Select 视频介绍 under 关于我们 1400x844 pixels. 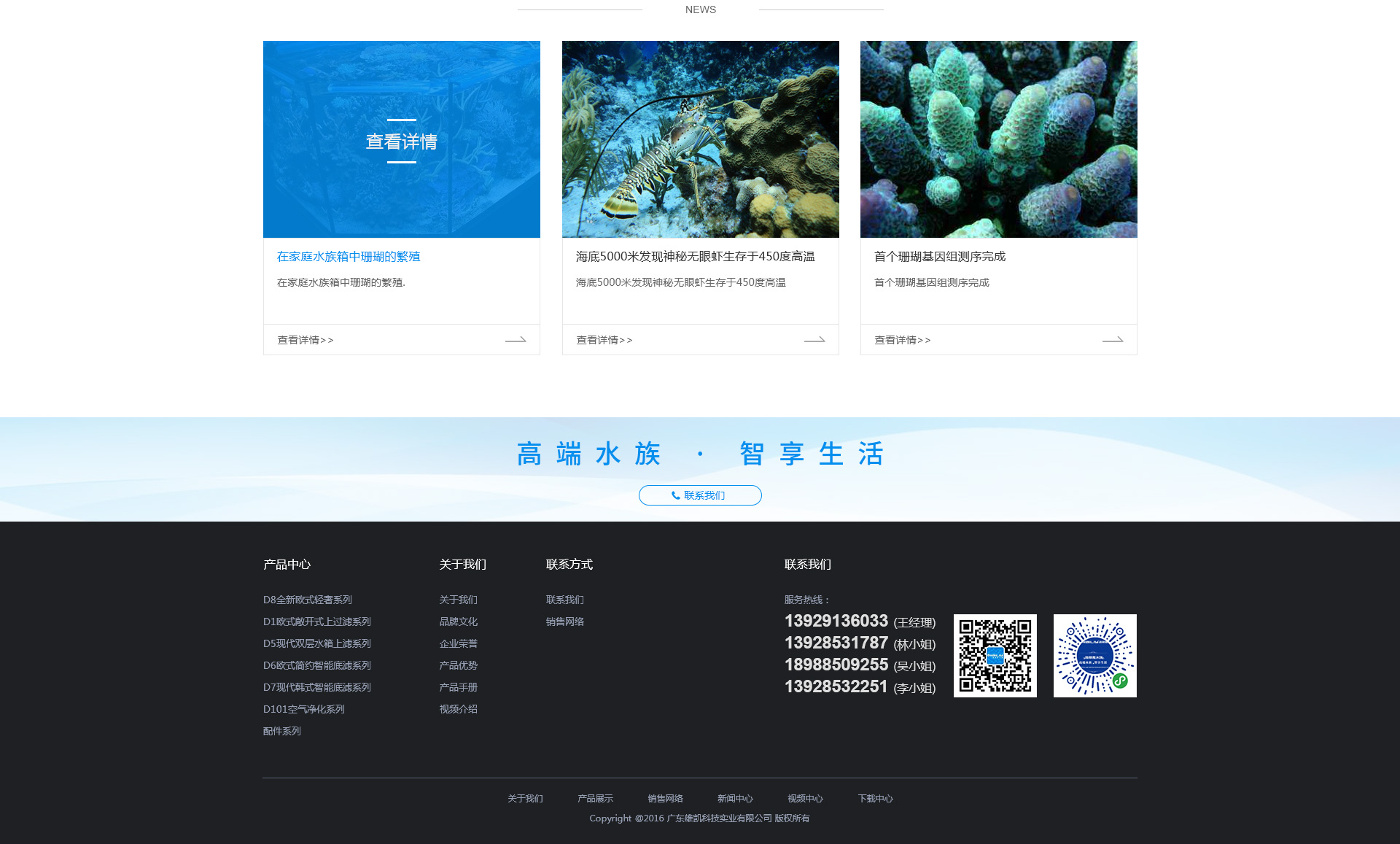click(x=458, y=709)
